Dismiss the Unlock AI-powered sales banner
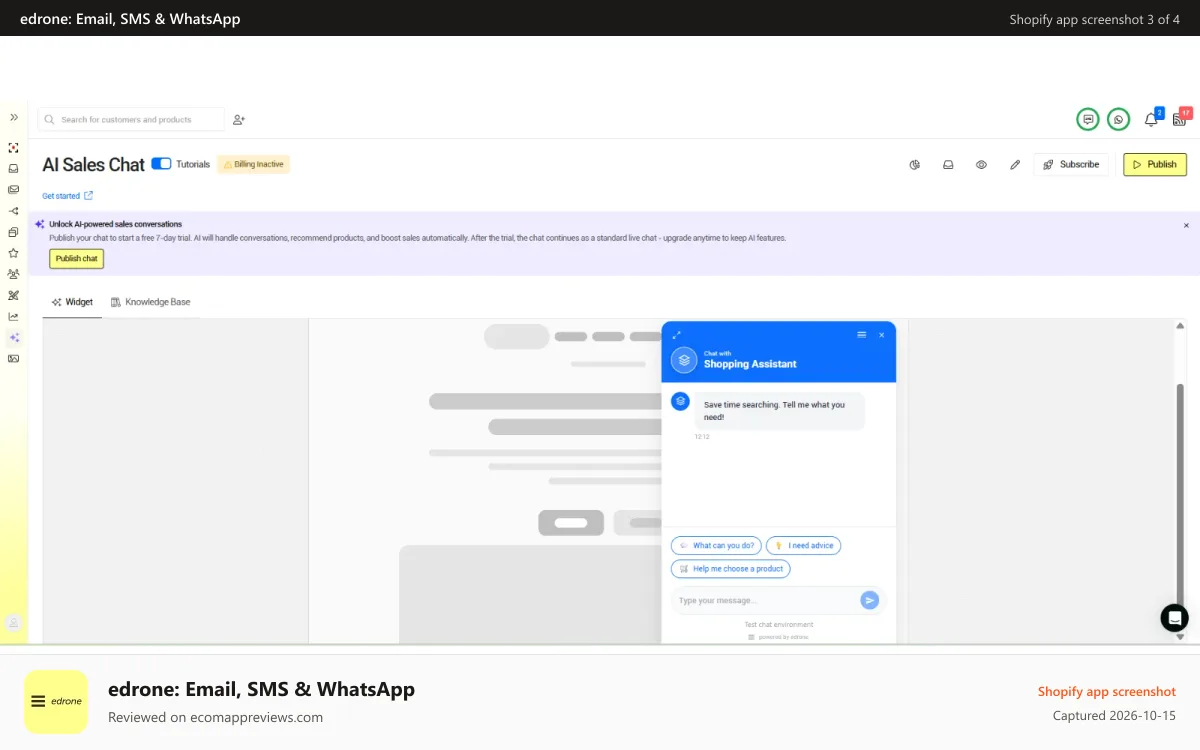 1186,226
